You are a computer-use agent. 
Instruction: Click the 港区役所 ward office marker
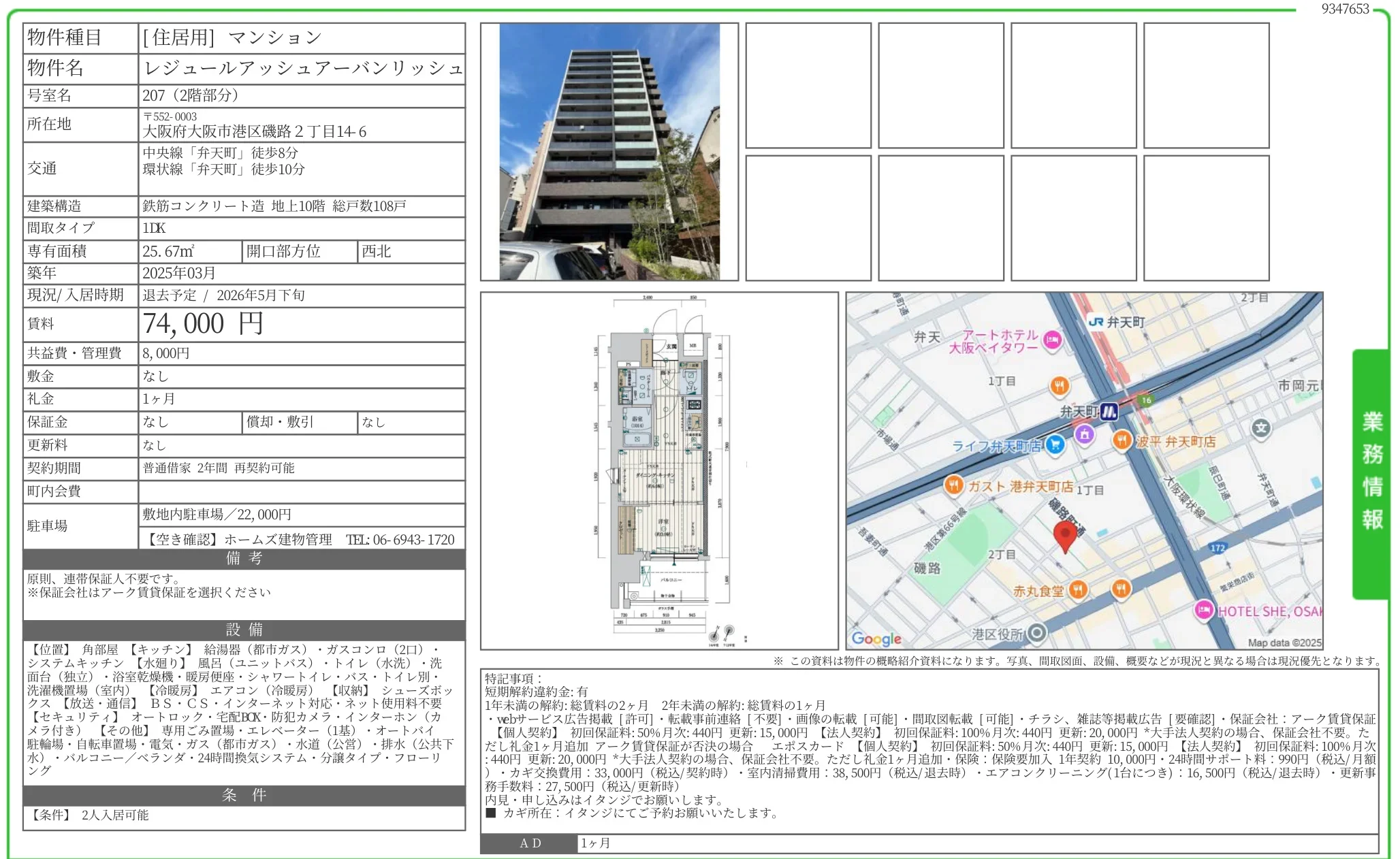click(x=1036, y=633)
